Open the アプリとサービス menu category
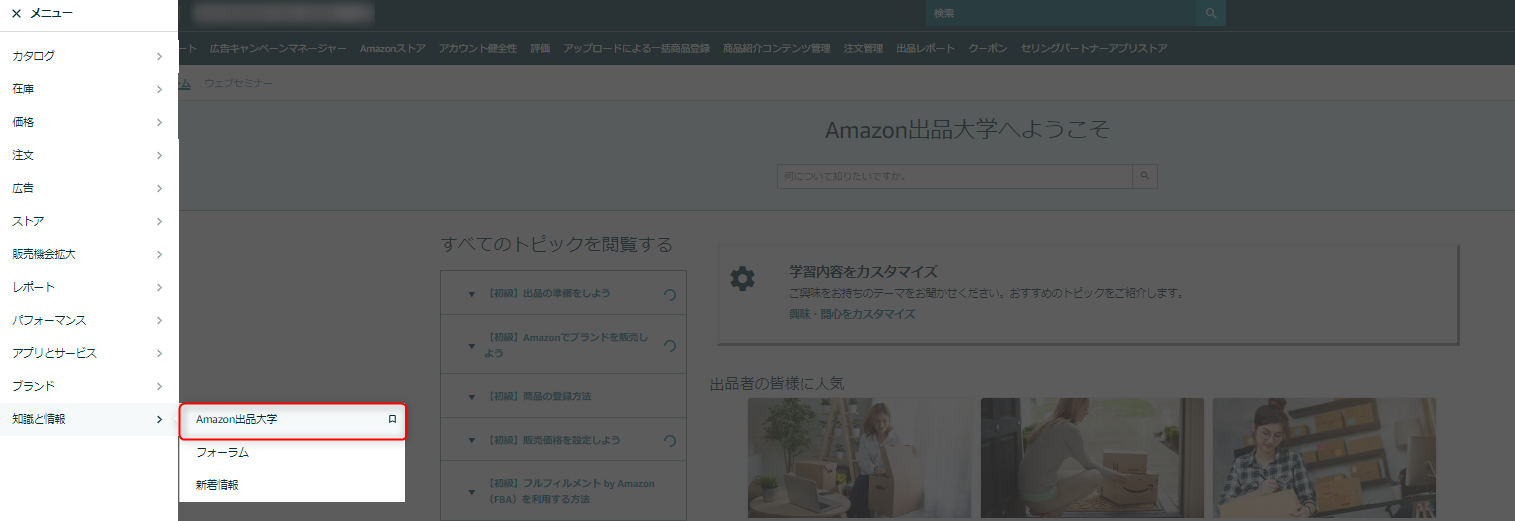This screenshot has width=1515, height=521. (x=89, y=353)
